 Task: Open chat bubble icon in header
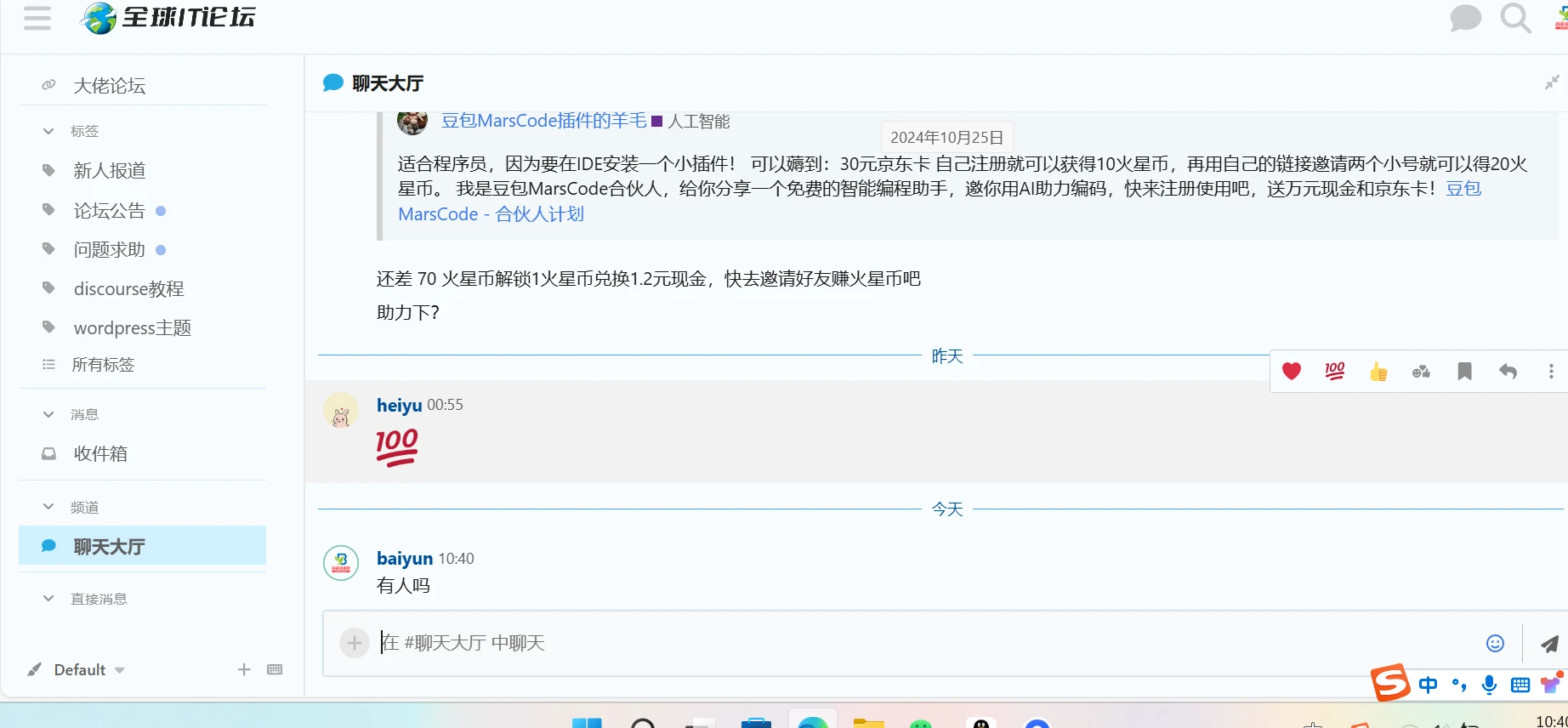(x=1465, y=18)
